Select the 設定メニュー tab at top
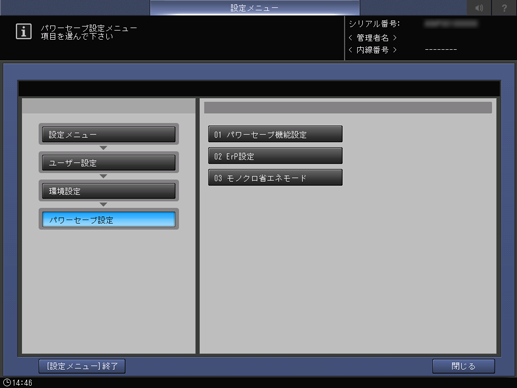This screenshot has height=388, width=517. (x=255, y=8)
